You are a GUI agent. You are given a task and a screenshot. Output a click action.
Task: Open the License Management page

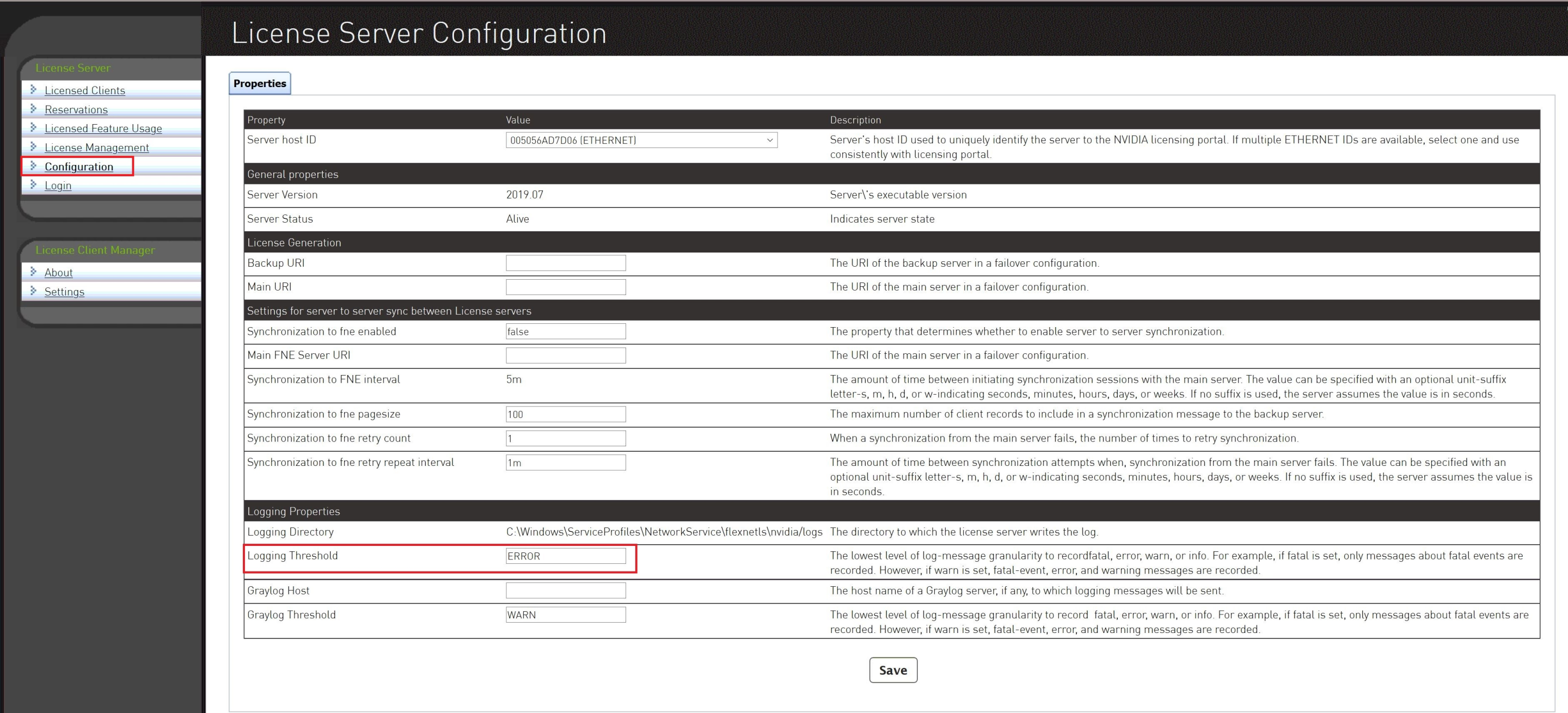[x=96, y=147]
